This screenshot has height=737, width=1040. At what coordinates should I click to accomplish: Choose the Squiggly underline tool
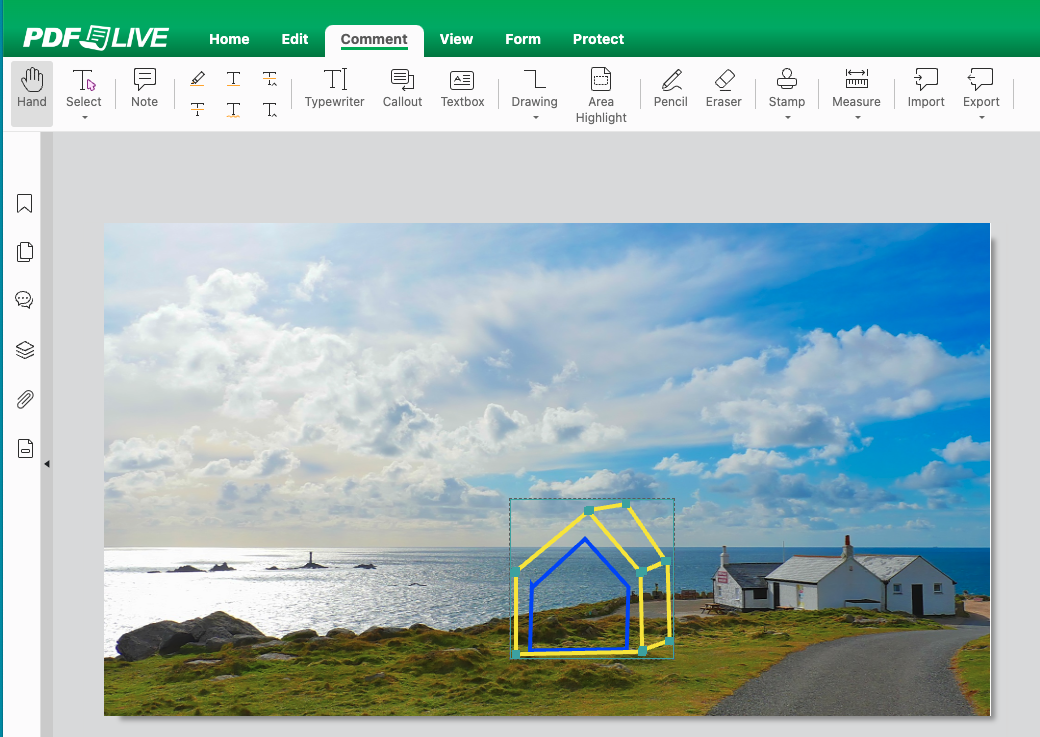233,109
